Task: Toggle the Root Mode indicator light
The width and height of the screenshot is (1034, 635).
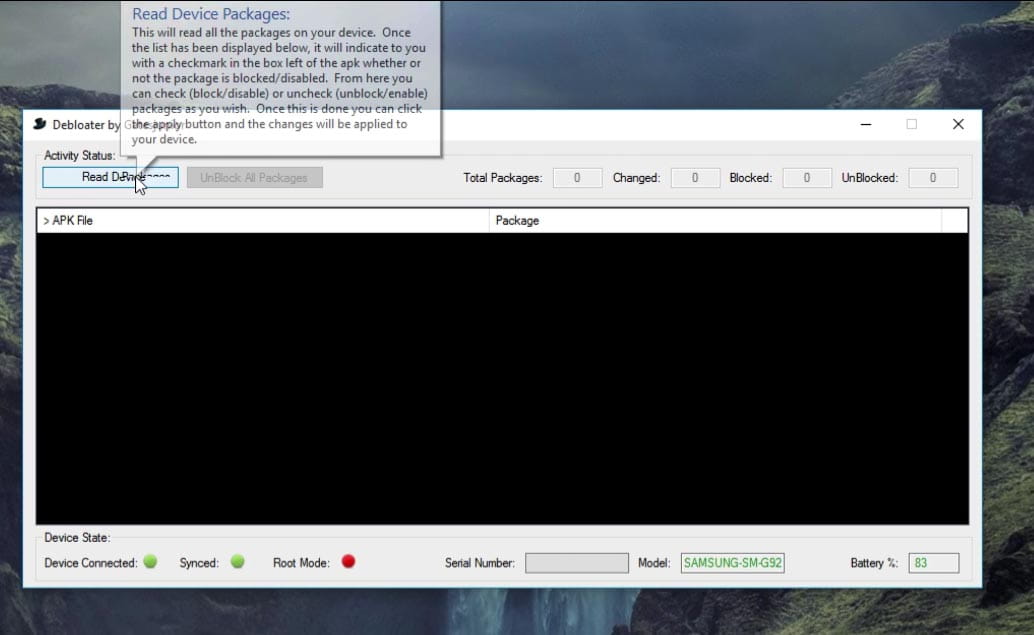Action: coord(347,562)
